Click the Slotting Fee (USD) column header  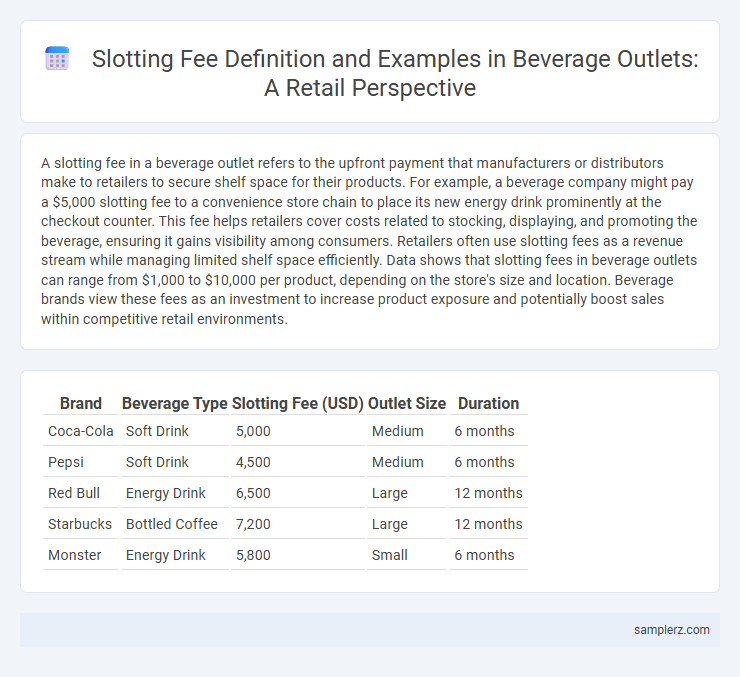click(298, 403)
